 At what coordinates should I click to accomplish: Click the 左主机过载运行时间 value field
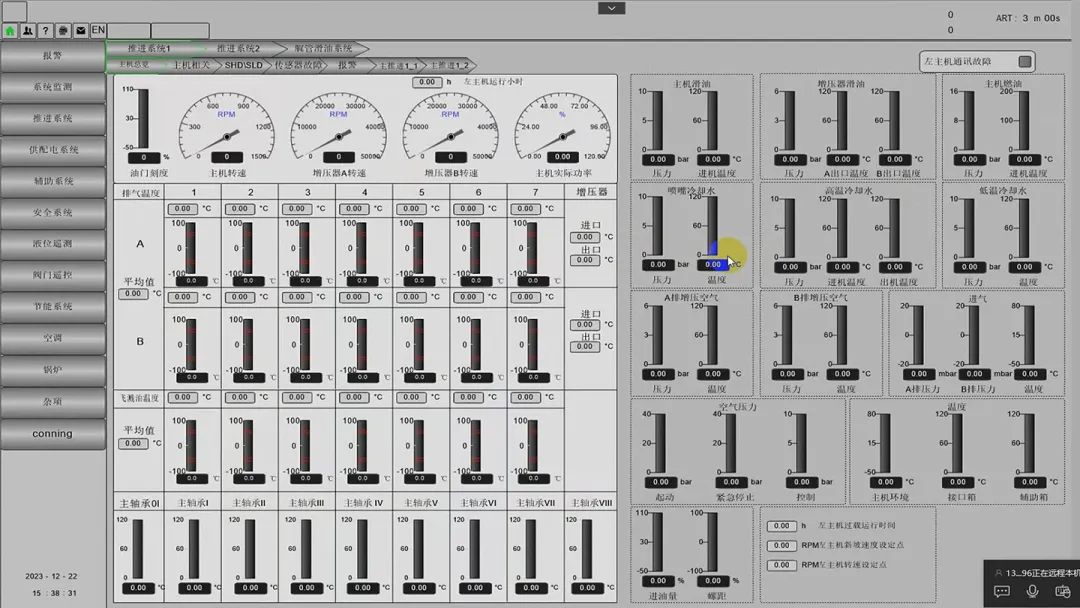[x=781, y=526]
